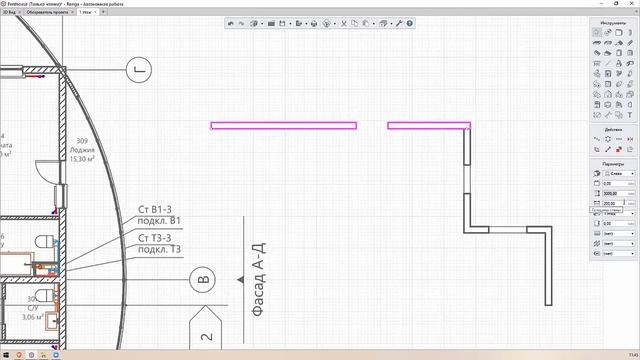Click the red-highlighted action icon in Действия
The width and height of the screenshot is (640, 360).
(619, 149)
